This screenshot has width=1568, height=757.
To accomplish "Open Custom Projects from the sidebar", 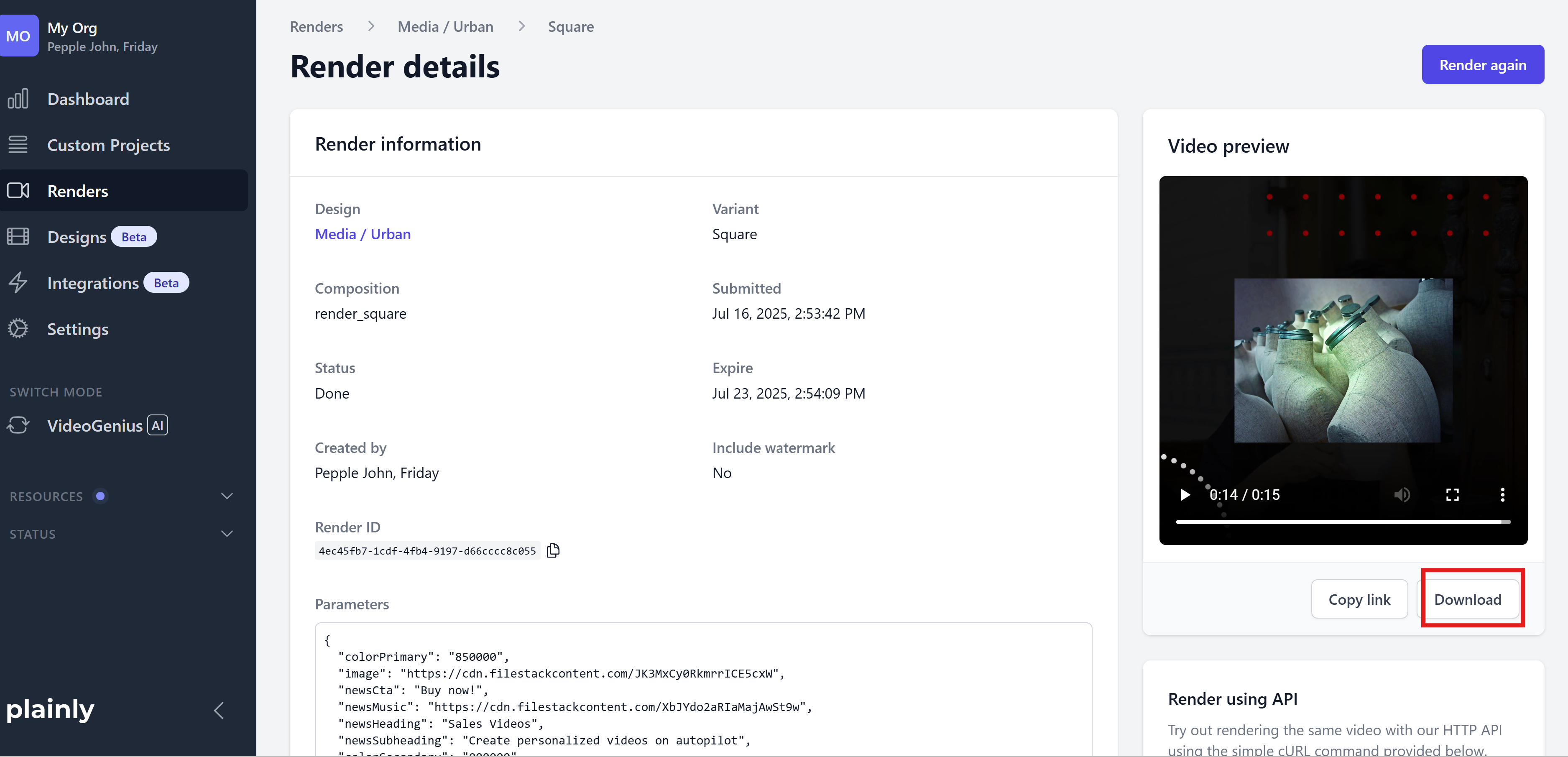I will pos(108,145).
